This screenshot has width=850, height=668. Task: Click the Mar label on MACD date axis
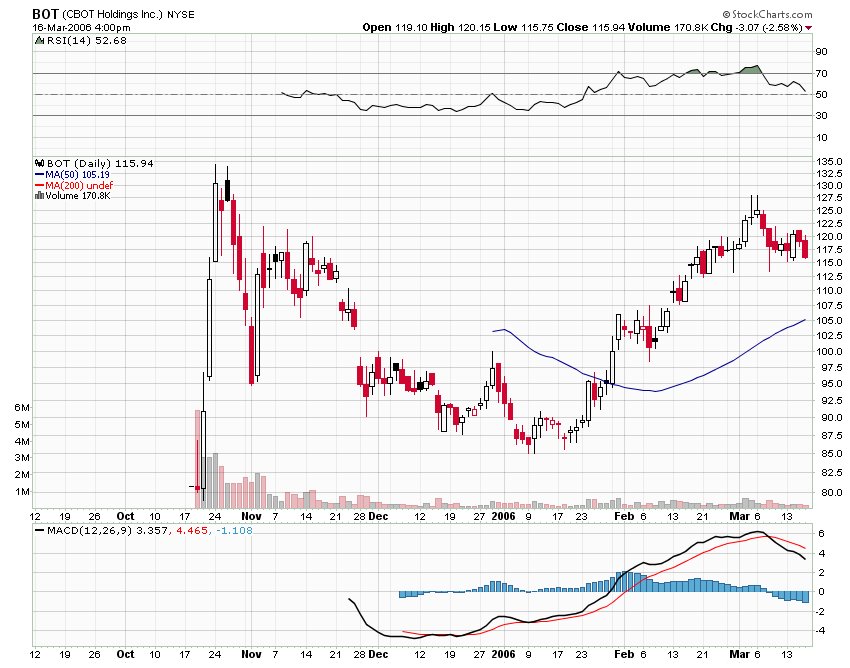point(739,654)
